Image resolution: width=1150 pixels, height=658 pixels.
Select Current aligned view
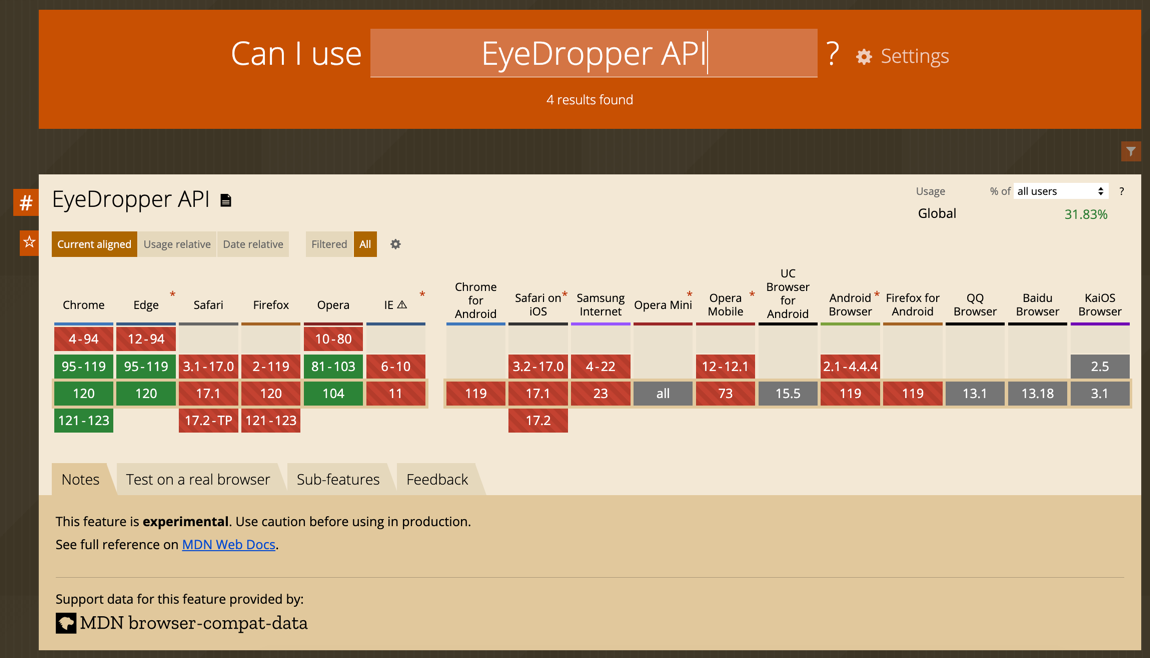coord(94,244)
